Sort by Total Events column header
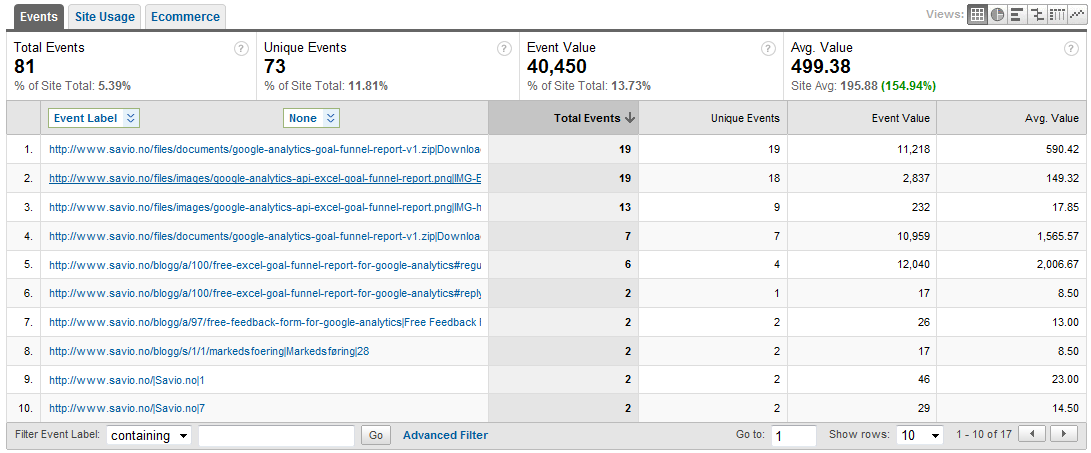This screenshot has height=453, width=1091. point(588,118)
